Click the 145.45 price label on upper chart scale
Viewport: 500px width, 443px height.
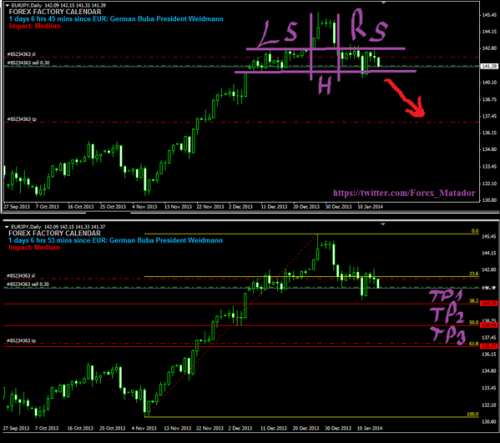489,15
